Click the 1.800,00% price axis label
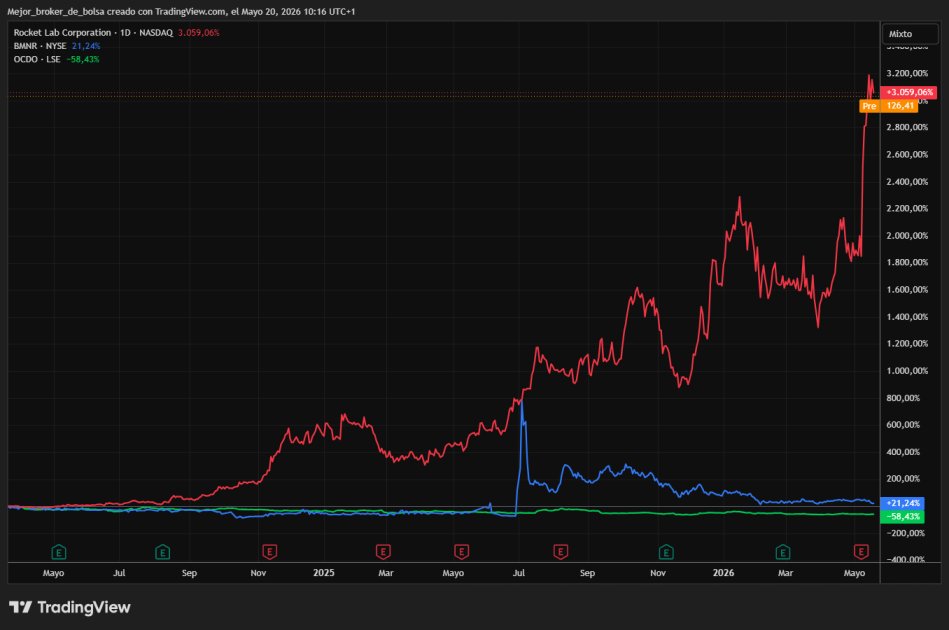The image size is (949, 630). [x=907, y=262]
